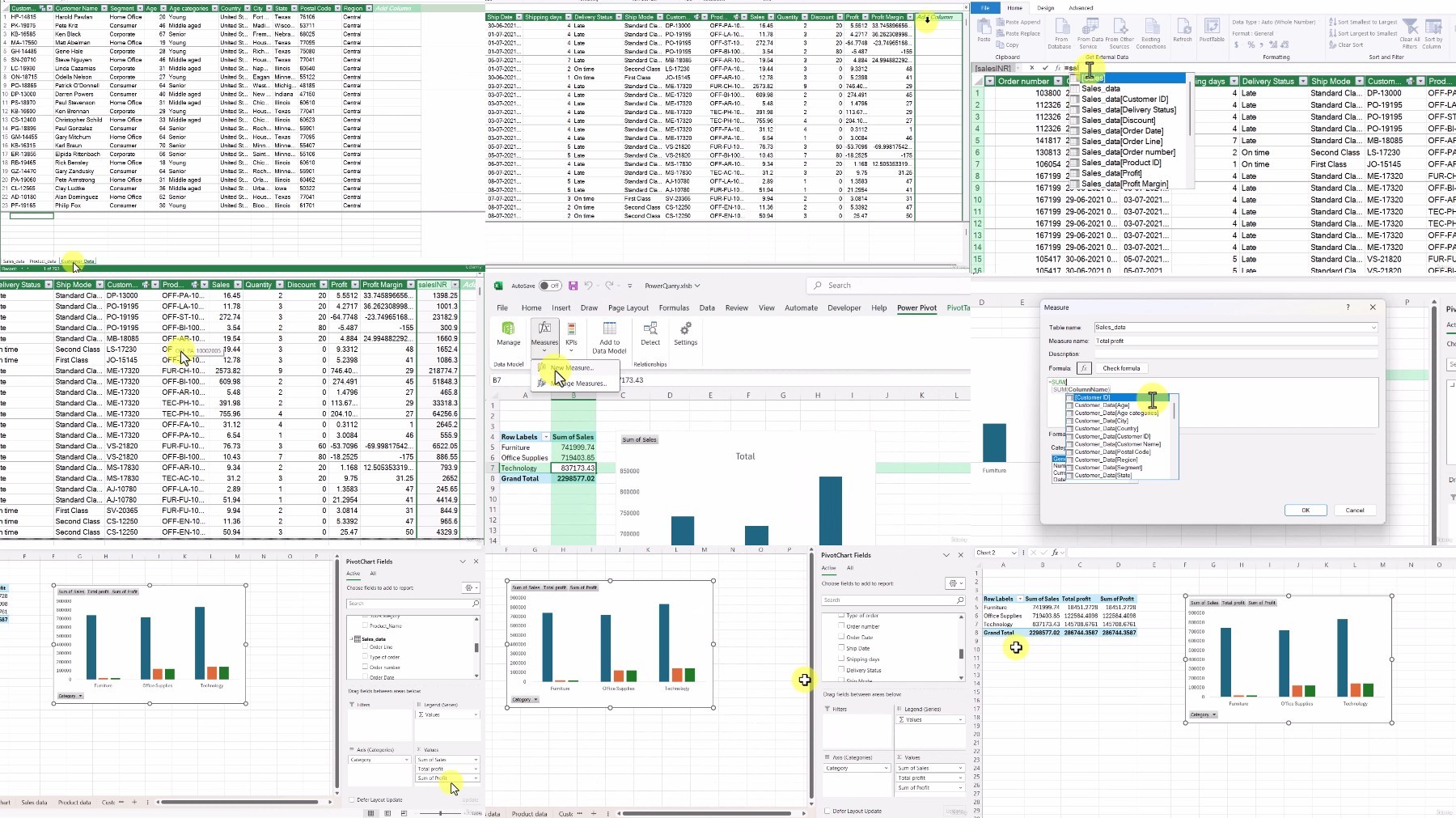1456x818 pixels.
Task: Open the Region column filter arrow
Action: [x=369, y=8]
